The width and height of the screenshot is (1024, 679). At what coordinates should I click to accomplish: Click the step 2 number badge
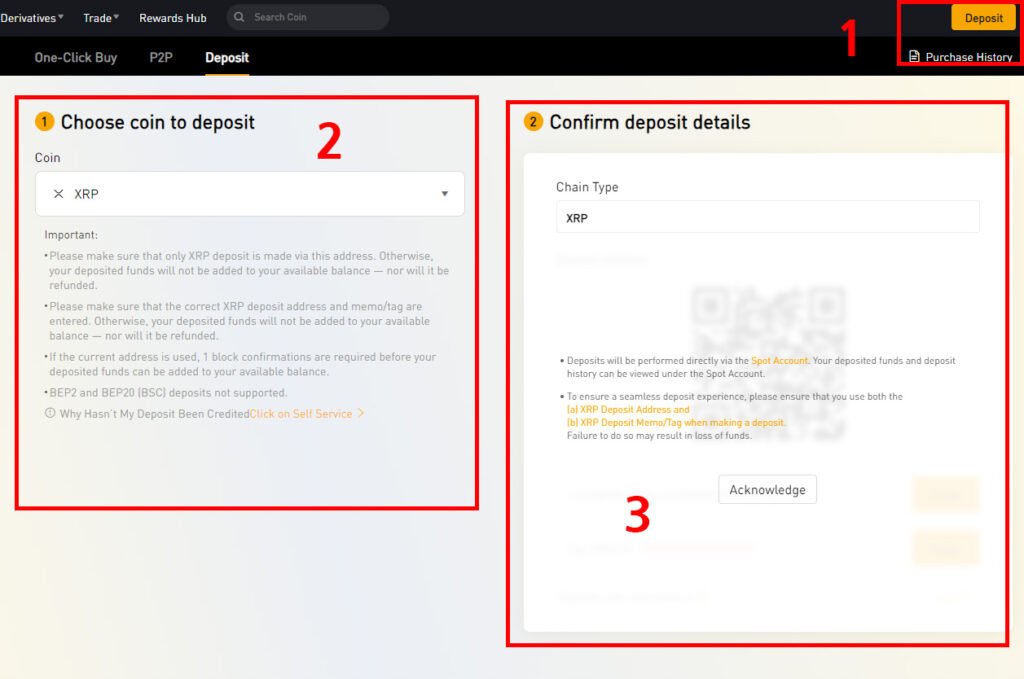pyautogui.click(x=533, y=121)
